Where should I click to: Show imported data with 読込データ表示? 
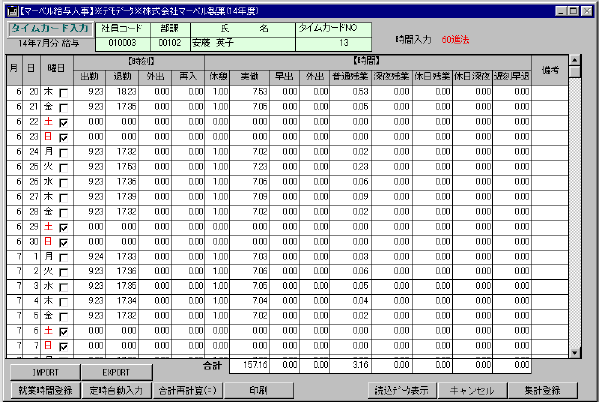(402, 390)
